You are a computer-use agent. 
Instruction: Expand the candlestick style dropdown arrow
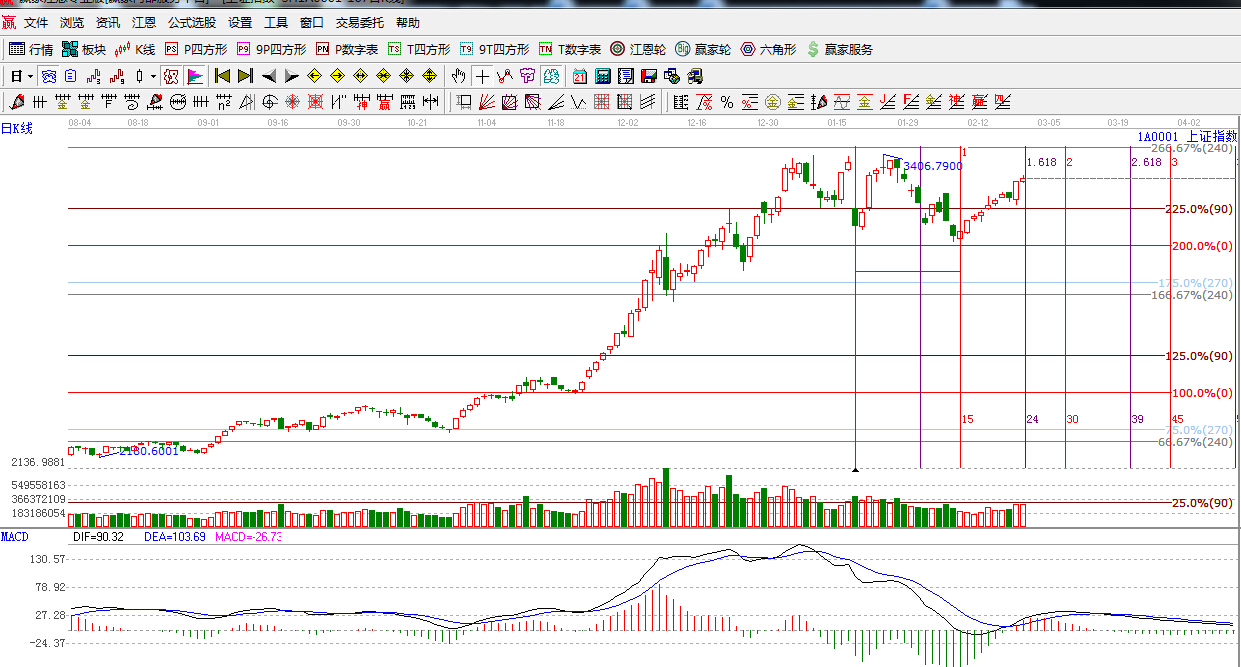point(152,76)
